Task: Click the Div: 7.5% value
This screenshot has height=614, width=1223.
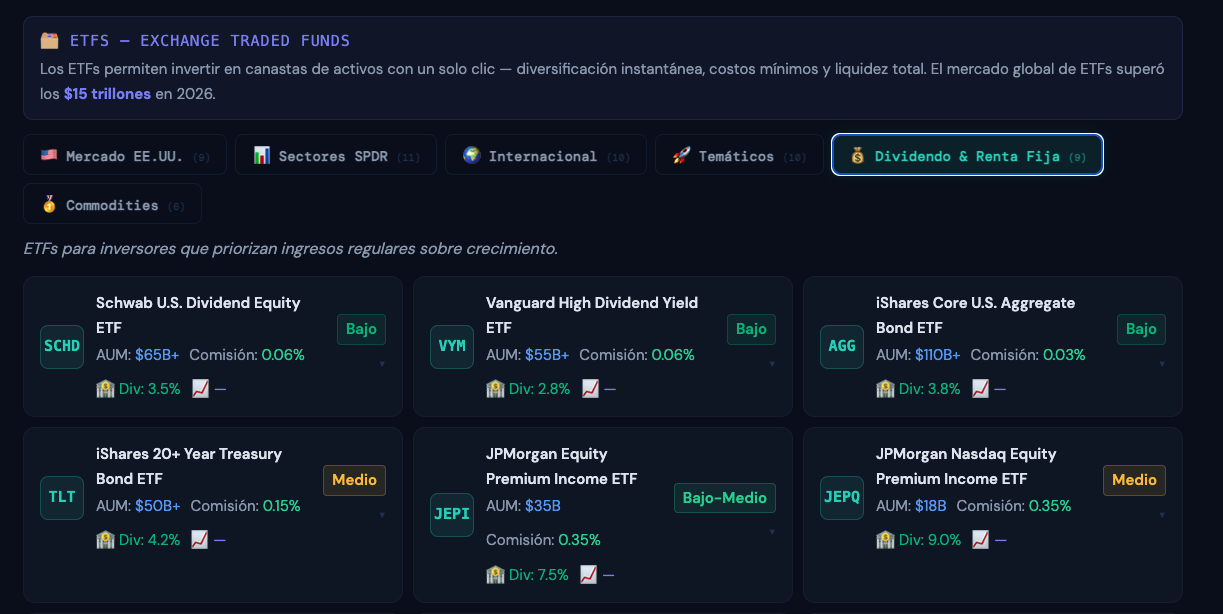Action: [538, 575]
